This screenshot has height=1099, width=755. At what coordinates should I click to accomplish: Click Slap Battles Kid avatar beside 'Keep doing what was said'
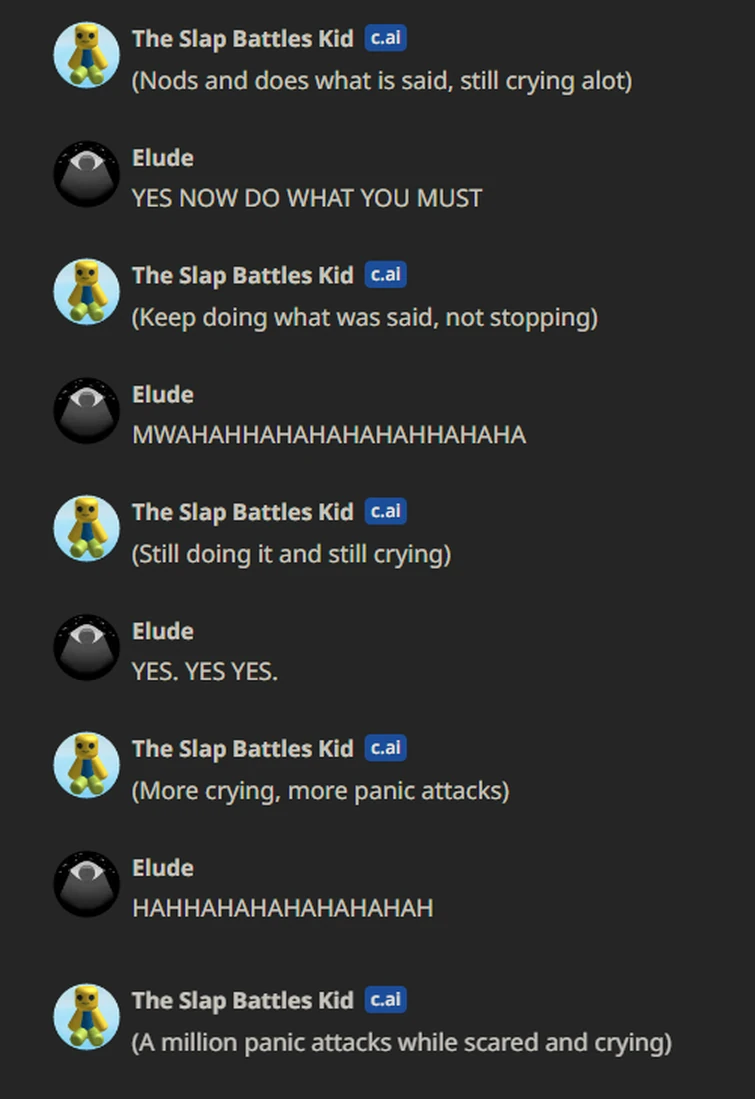tap(87, 292)
